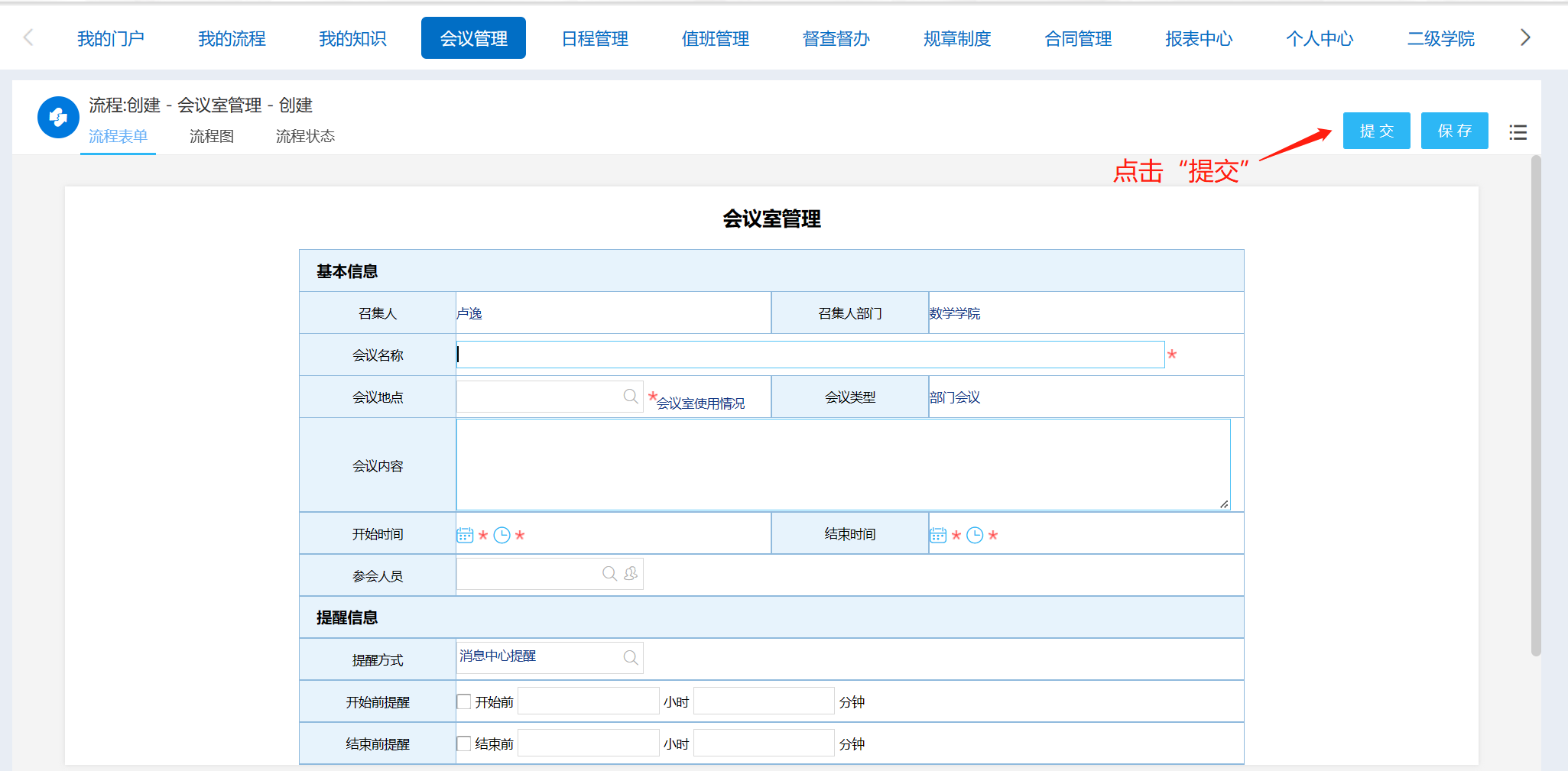Click the attendees search magnifier icon
Screen dimensions: 1568x771
pyautogui.click(x=609, y=574)
